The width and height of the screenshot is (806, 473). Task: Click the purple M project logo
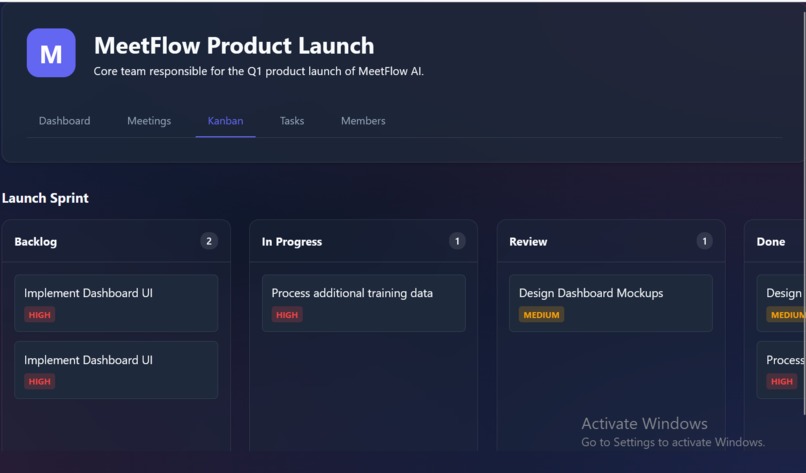51,53
